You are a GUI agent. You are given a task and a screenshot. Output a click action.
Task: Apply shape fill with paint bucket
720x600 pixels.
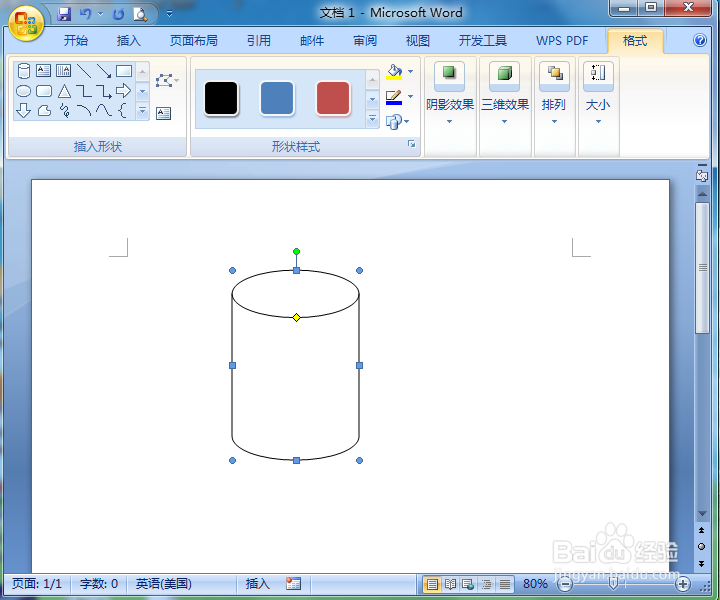(394, 72)
